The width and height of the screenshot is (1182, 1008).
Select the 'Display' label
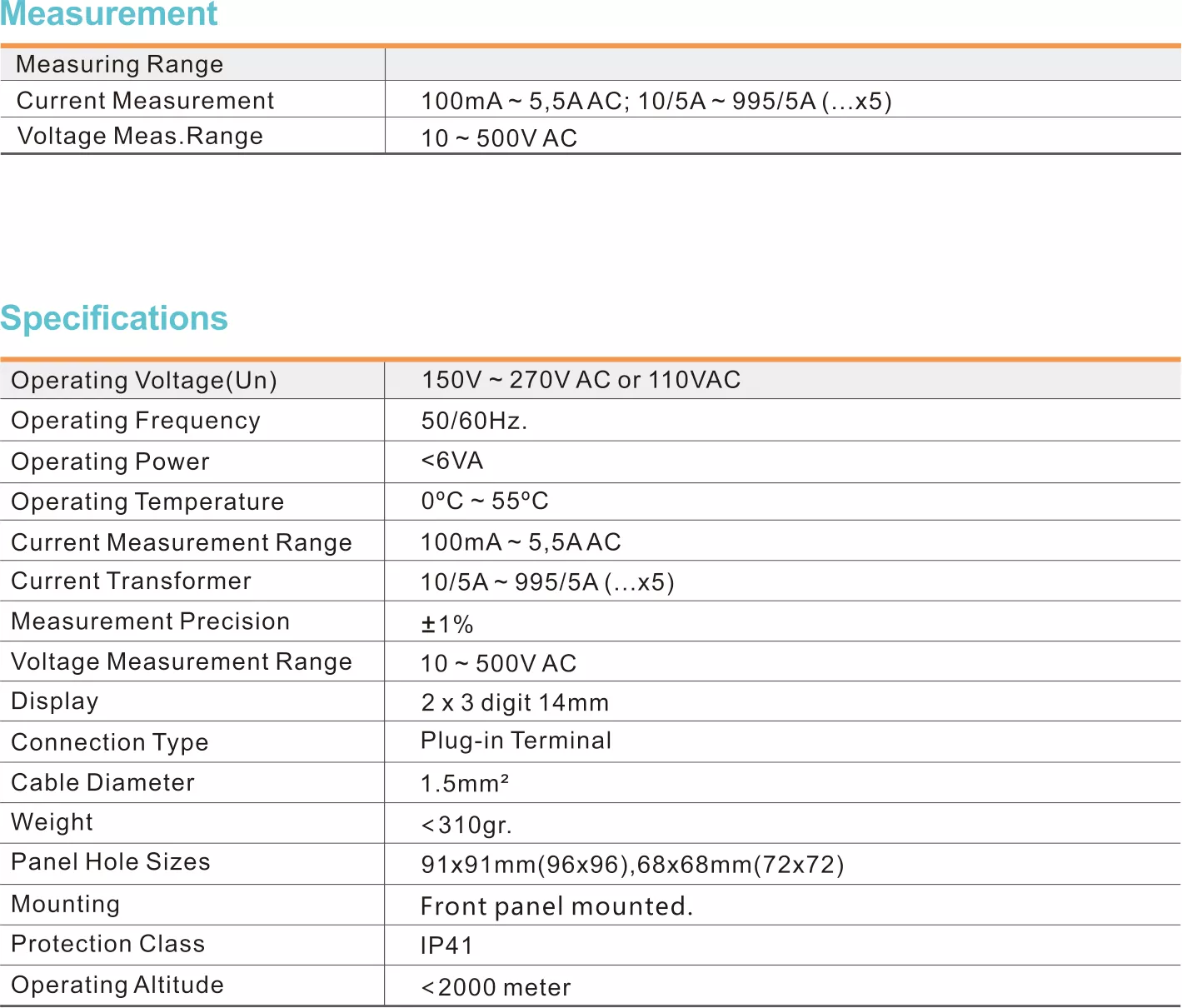coord(55,702)
